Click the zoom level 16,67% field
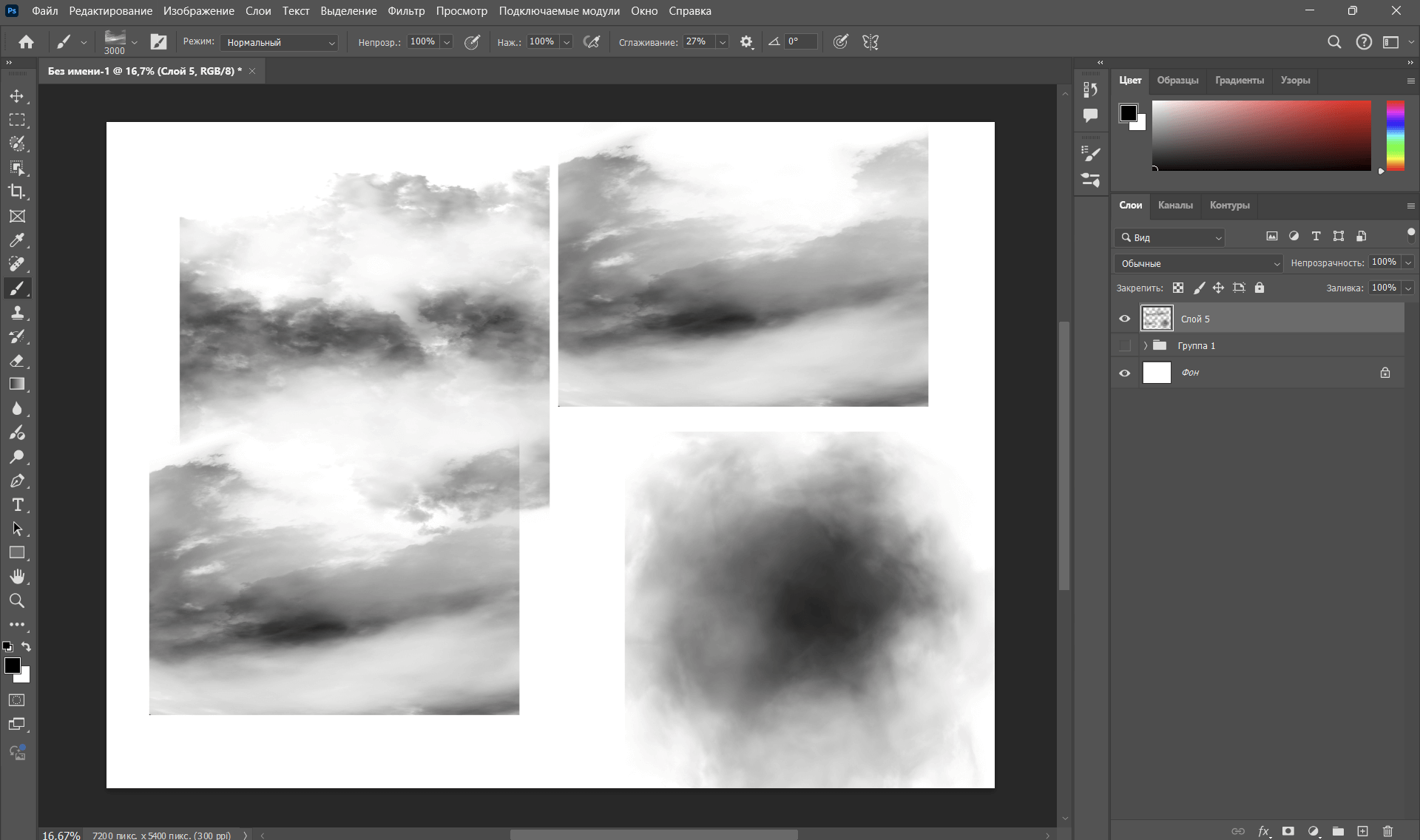Image resolution: width=1420 pixels, height=840 pixels. click(61, 835)
